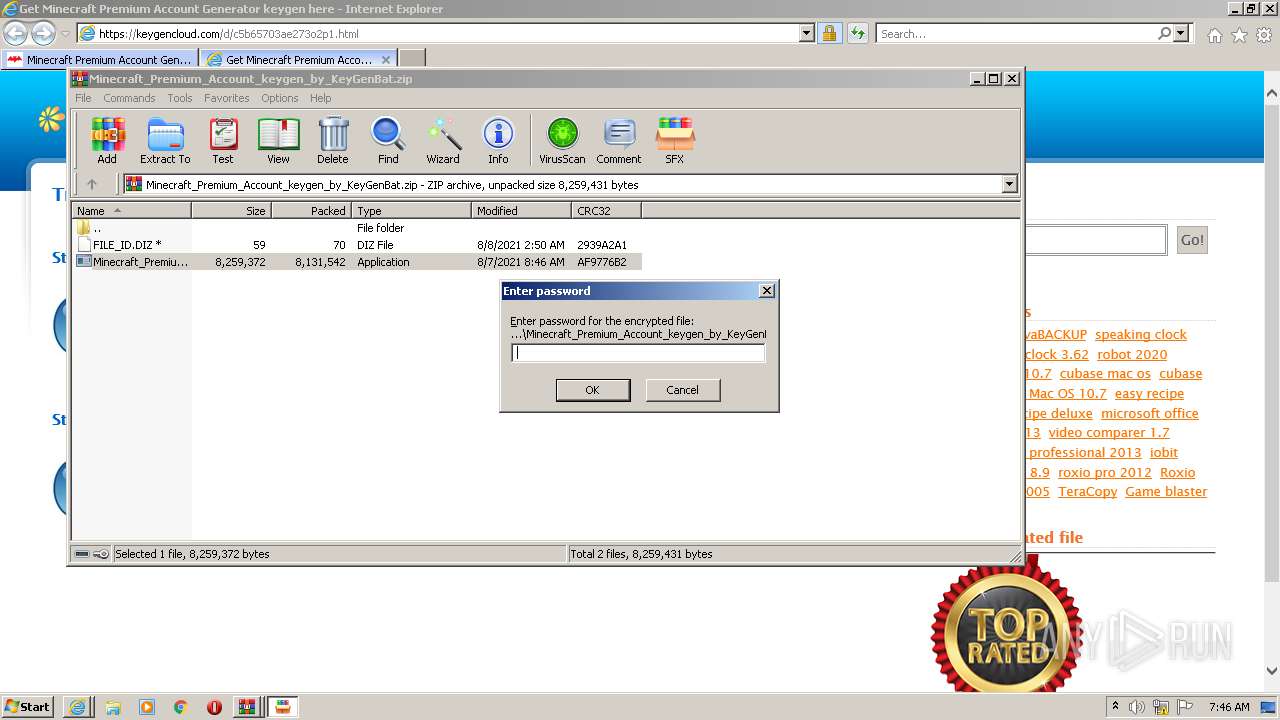Screen dimensions: 1280x720
Task: Open the easy recipe link
Action: point(1150,394)
